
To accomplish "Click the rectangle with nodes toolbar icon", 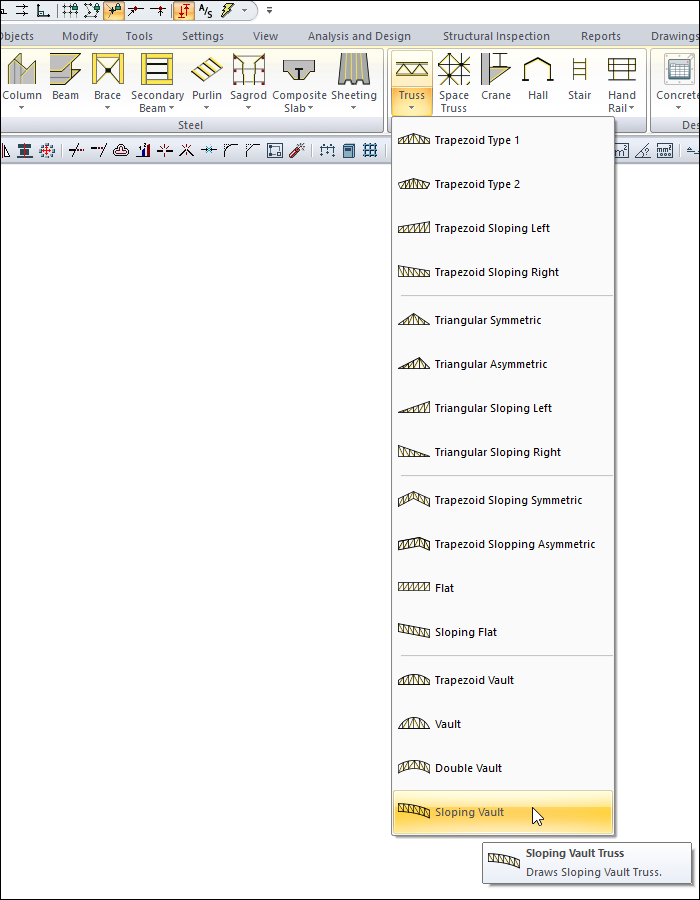I will pyautogui.click(x=275, y=150).
